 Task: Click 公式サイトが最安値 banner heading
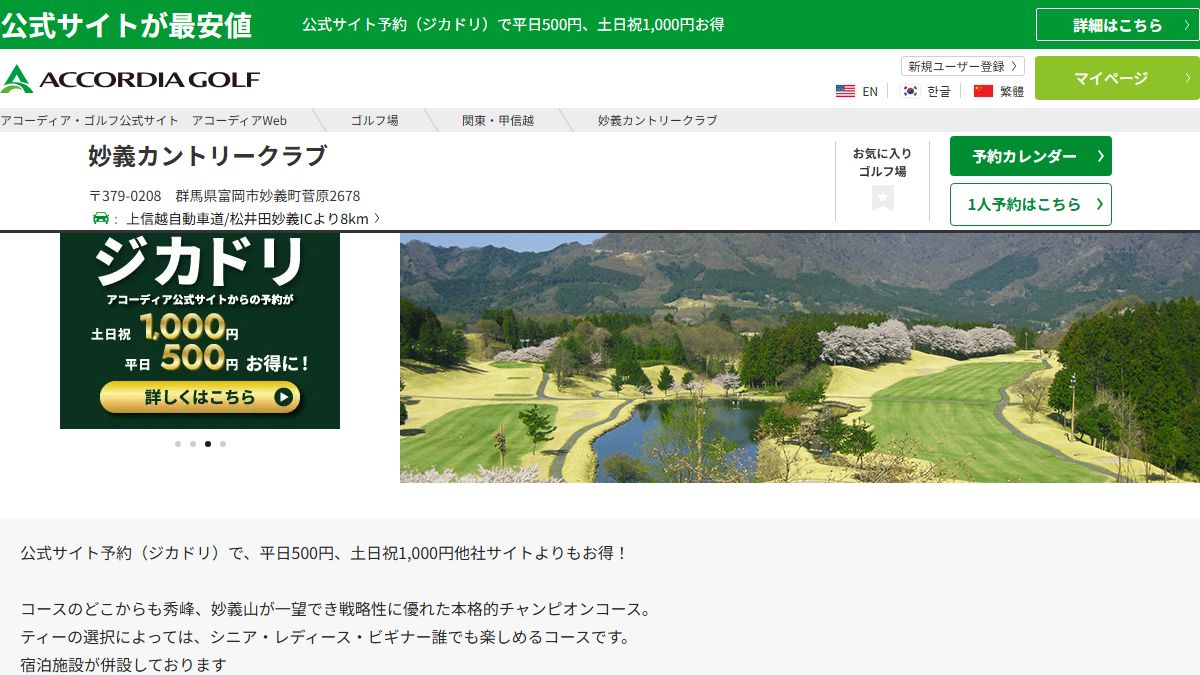pyautogui.click(x=126, y=25)
